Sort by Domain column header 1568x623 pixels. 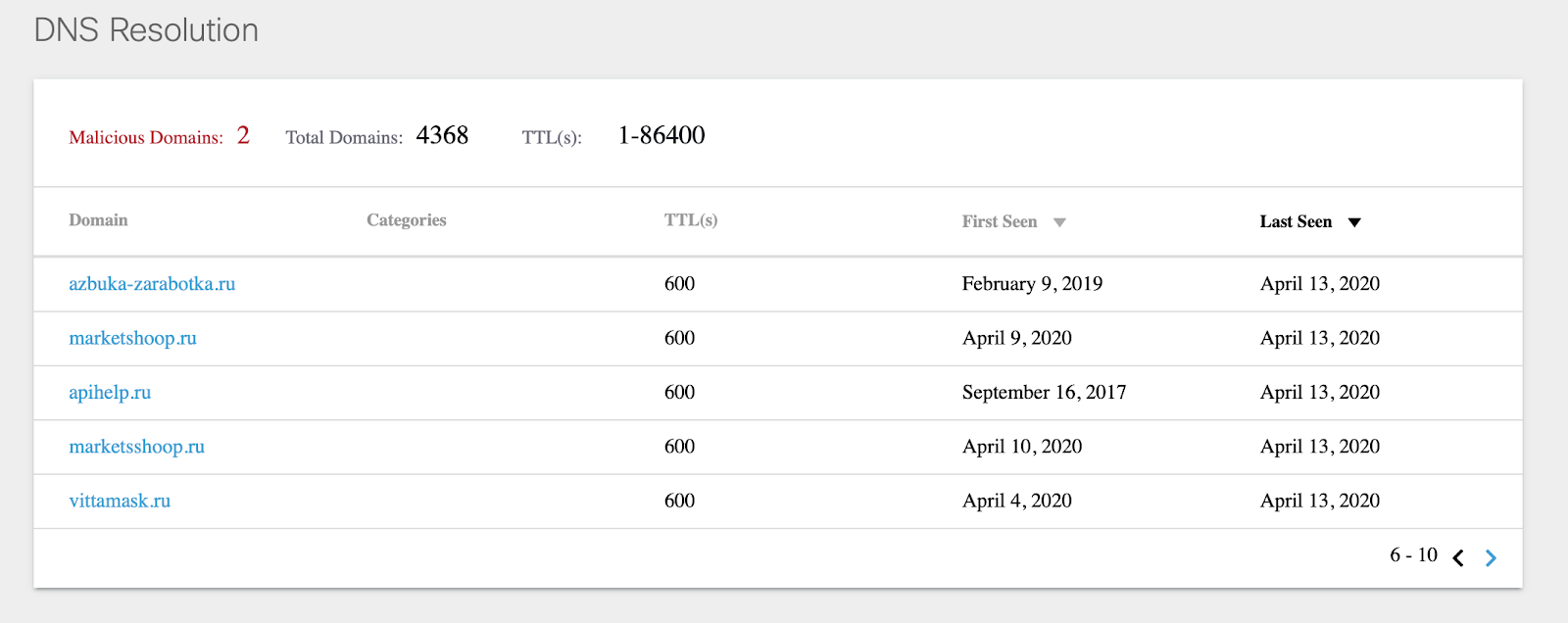[98, 220]
